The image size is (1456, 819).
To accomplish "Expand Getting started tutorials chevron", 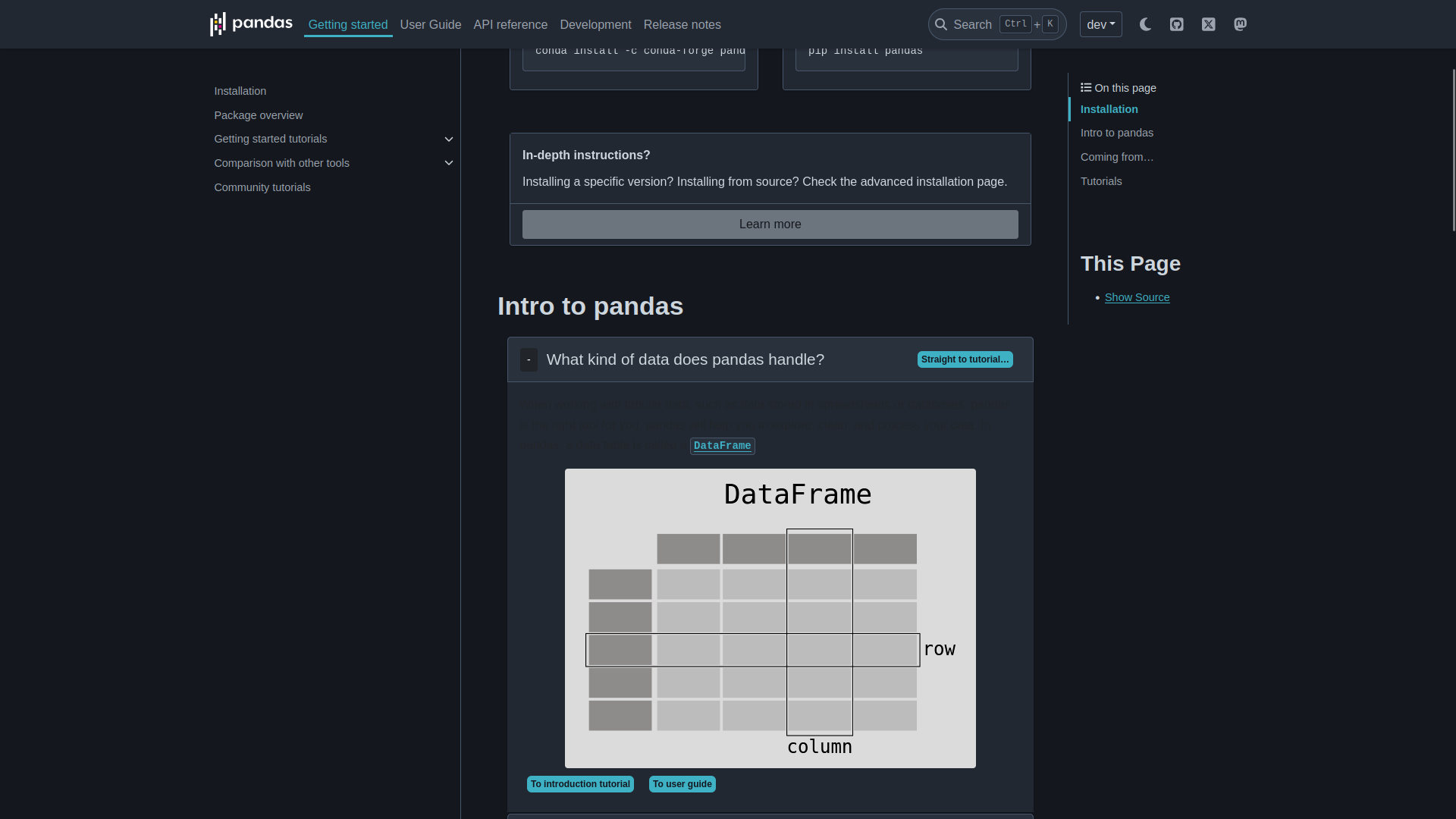I will click(x=449, y=140).
